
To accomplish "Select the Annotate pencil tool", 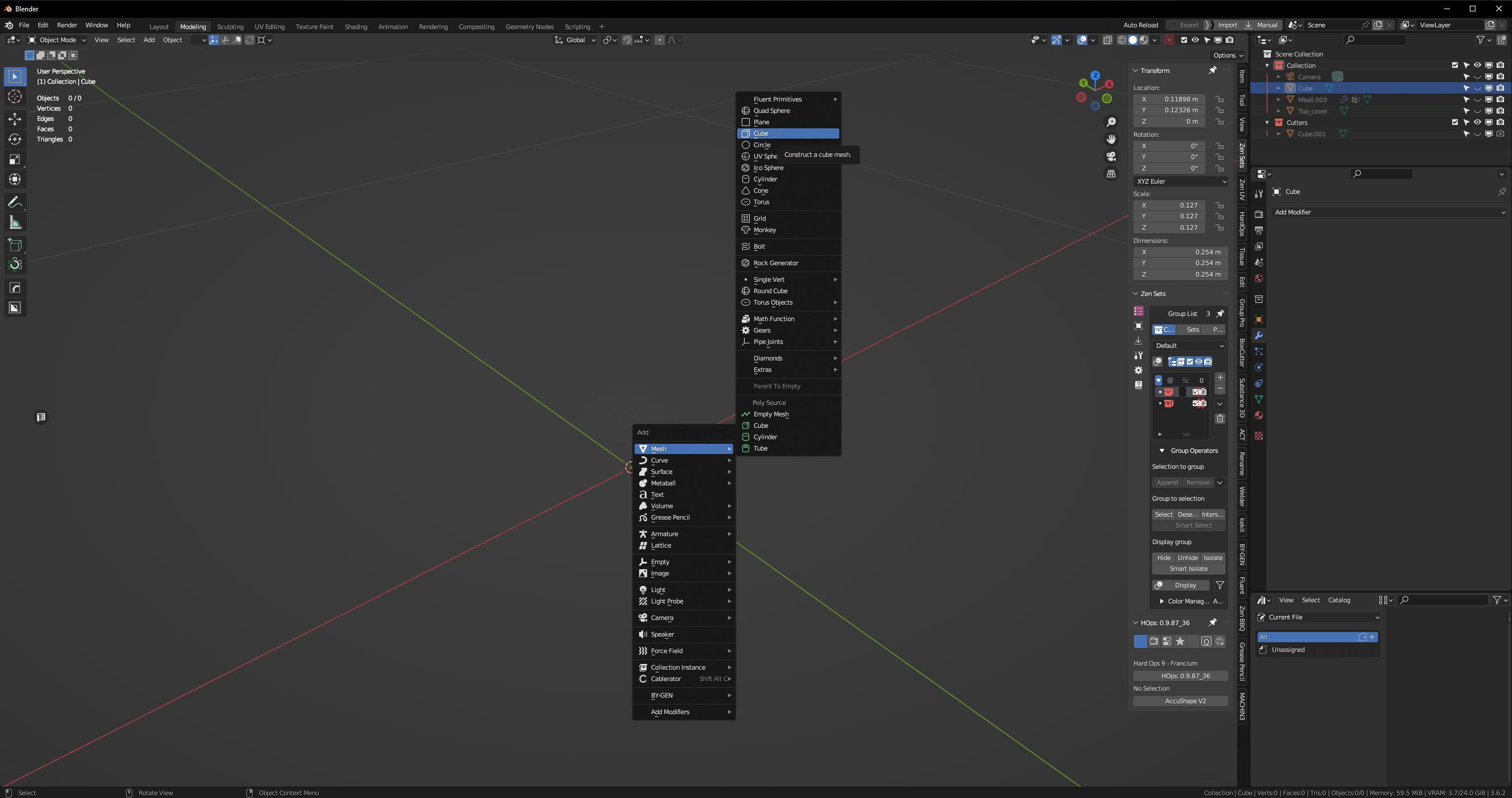I will 15,202.
